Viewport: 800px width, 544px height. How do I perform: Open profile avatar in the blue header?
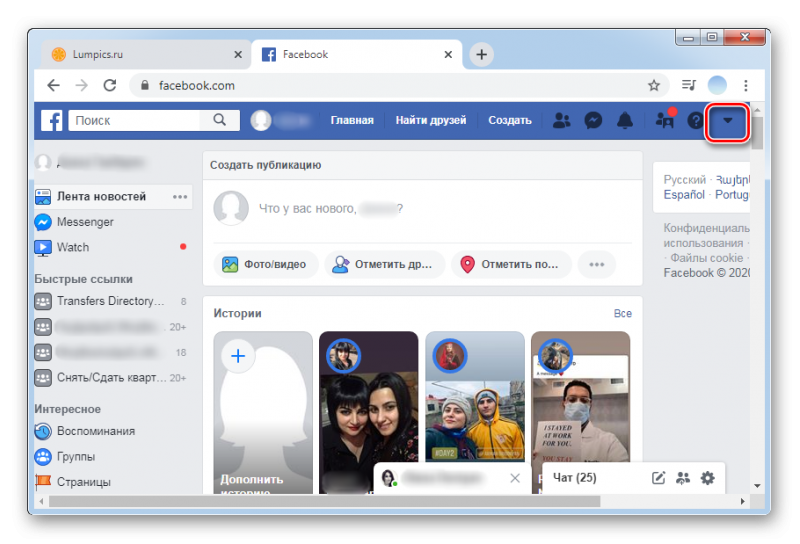click(261, 120)
